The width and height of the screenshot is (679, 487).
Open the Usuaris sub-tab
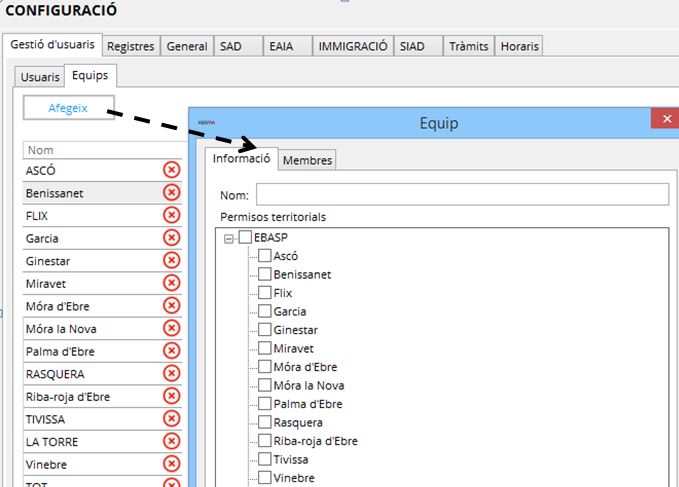40,76
